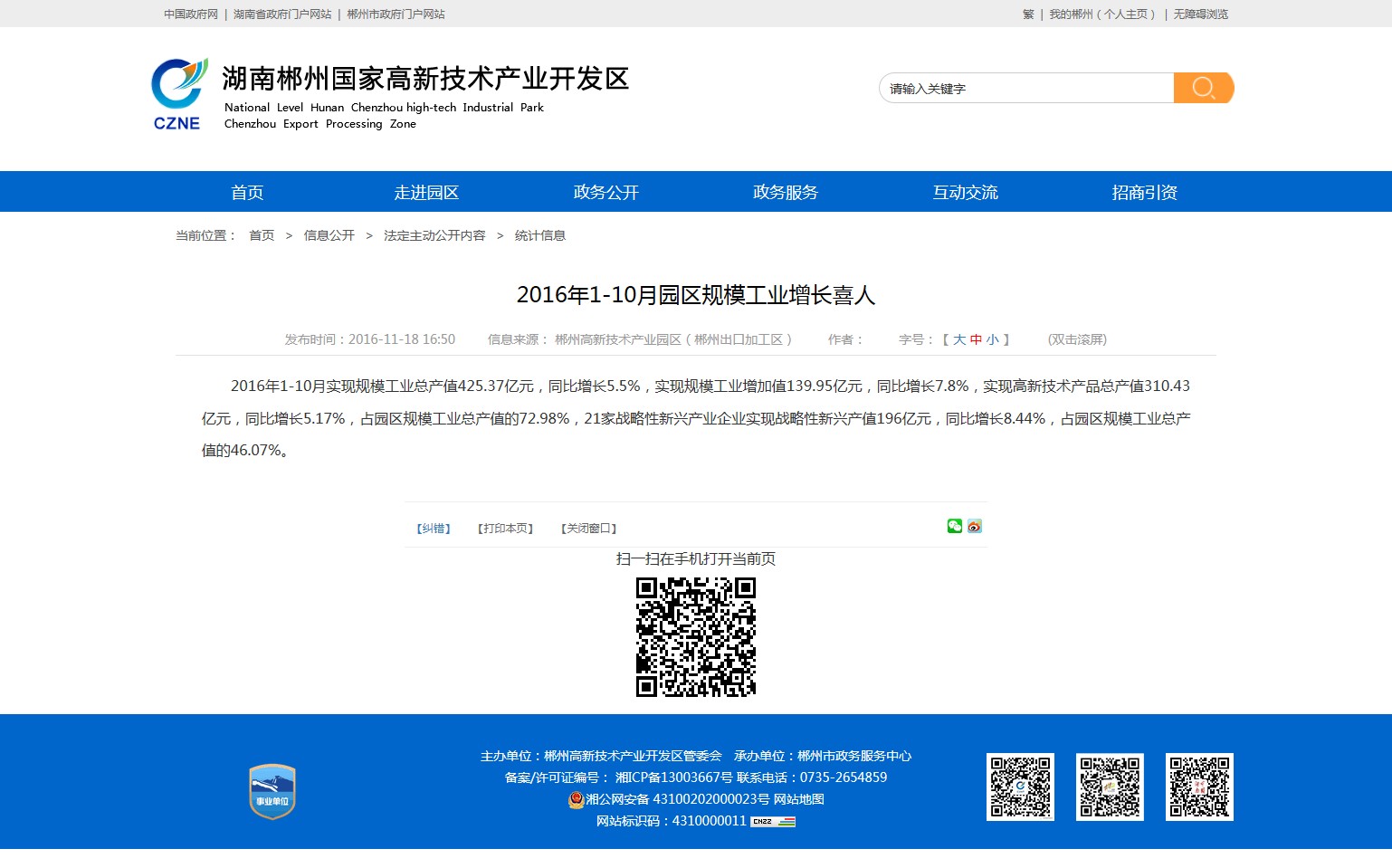Click the site title 湖南郴州国家高新技术产业开发区
This screenshot has height=868, width=1392.
(x=425, y=79)
